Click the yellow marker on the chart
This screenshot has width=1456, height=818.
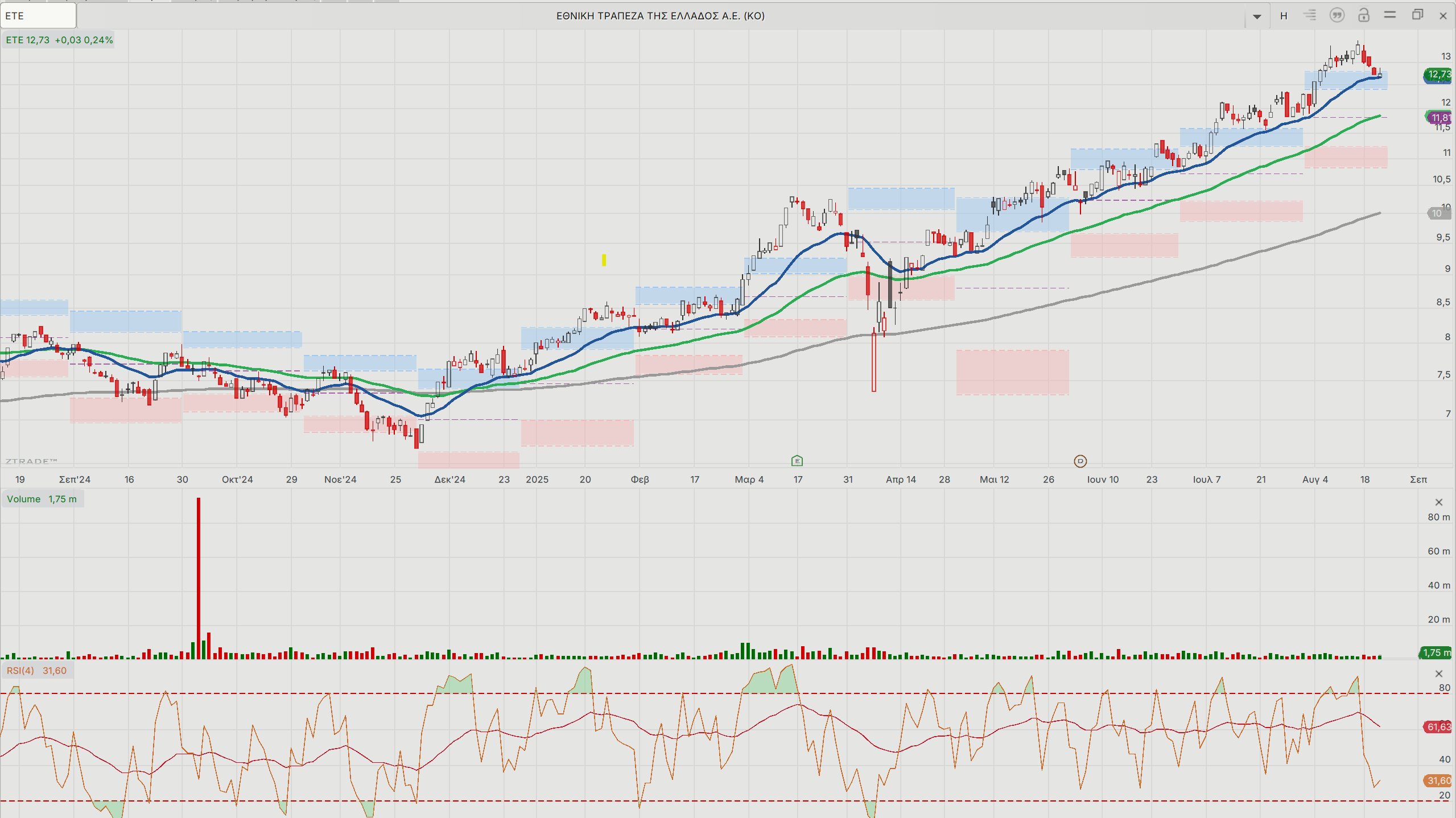tap(604, 260)
